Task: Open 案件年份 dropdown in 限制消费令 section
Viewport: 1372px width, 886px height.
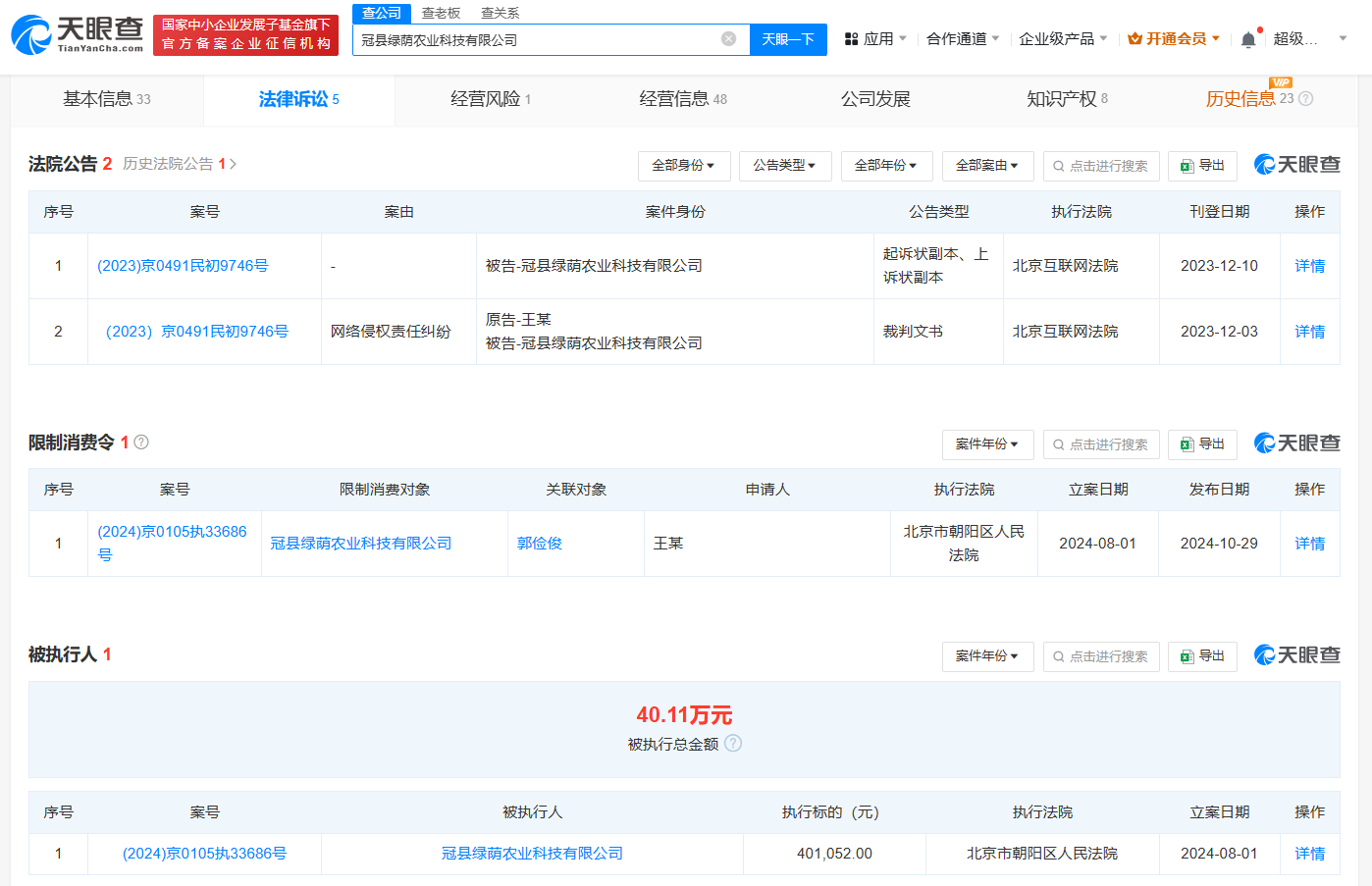Action: 987,444
